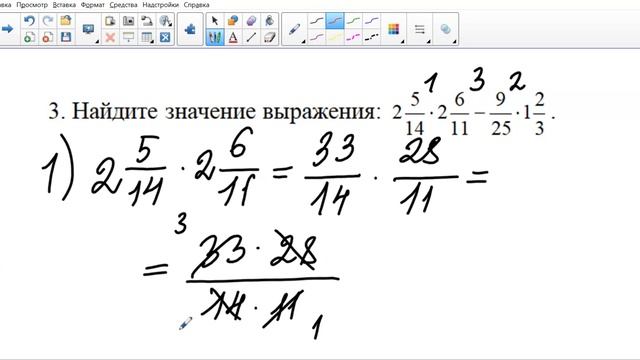640x360 pixels.
Task: Open the measurement tools dropdown icon
Action: coord(165,20)
